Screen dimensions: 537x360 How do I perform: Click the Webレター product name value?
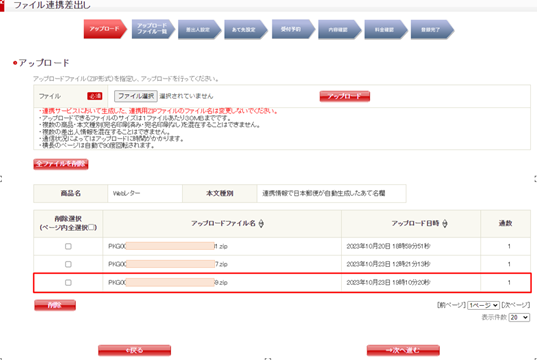126,194
